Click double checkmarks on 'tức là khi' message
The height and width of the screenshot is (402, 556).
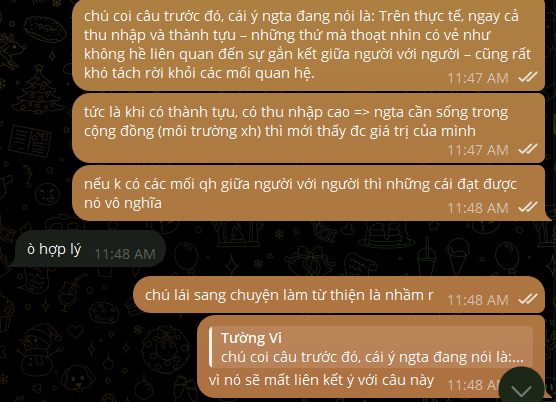[x=528, y=149]
